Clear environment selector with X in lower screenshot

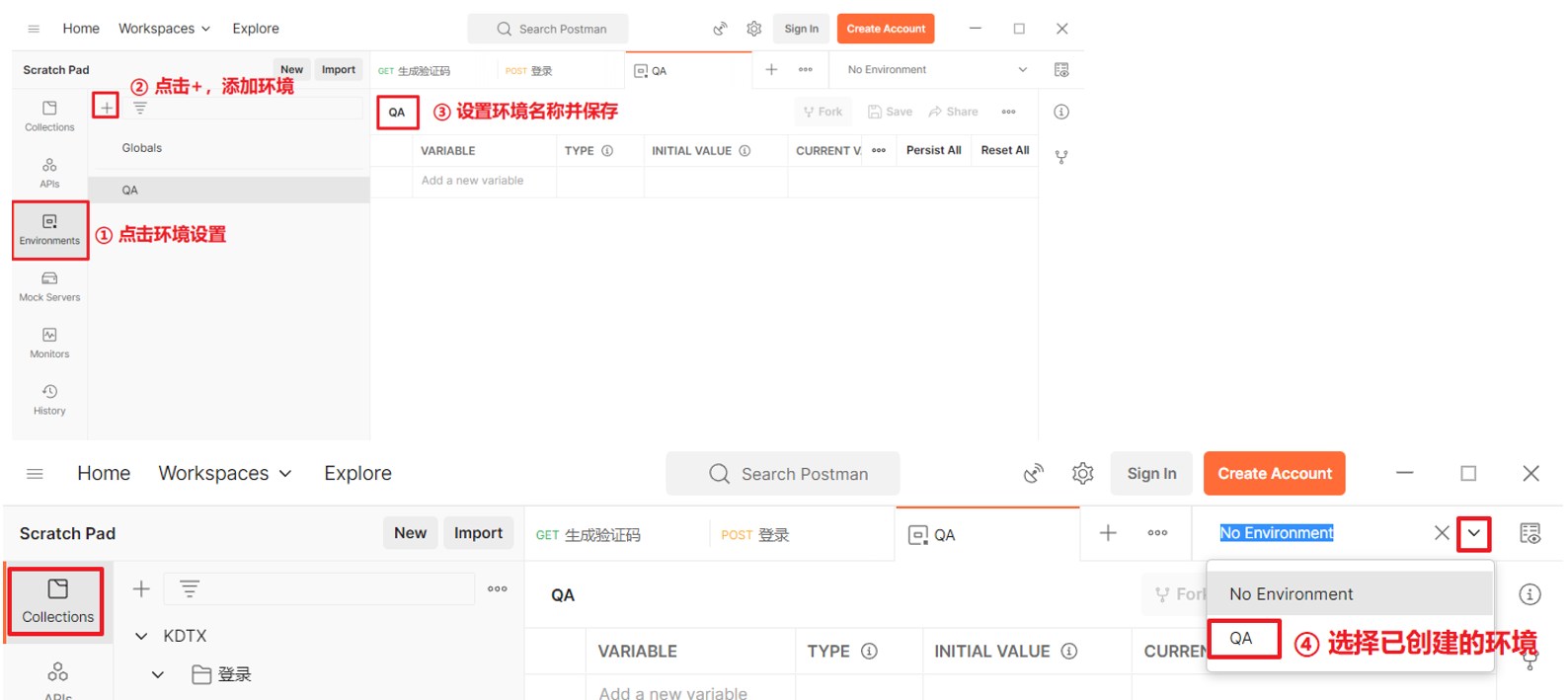[x=1442, y=533]
